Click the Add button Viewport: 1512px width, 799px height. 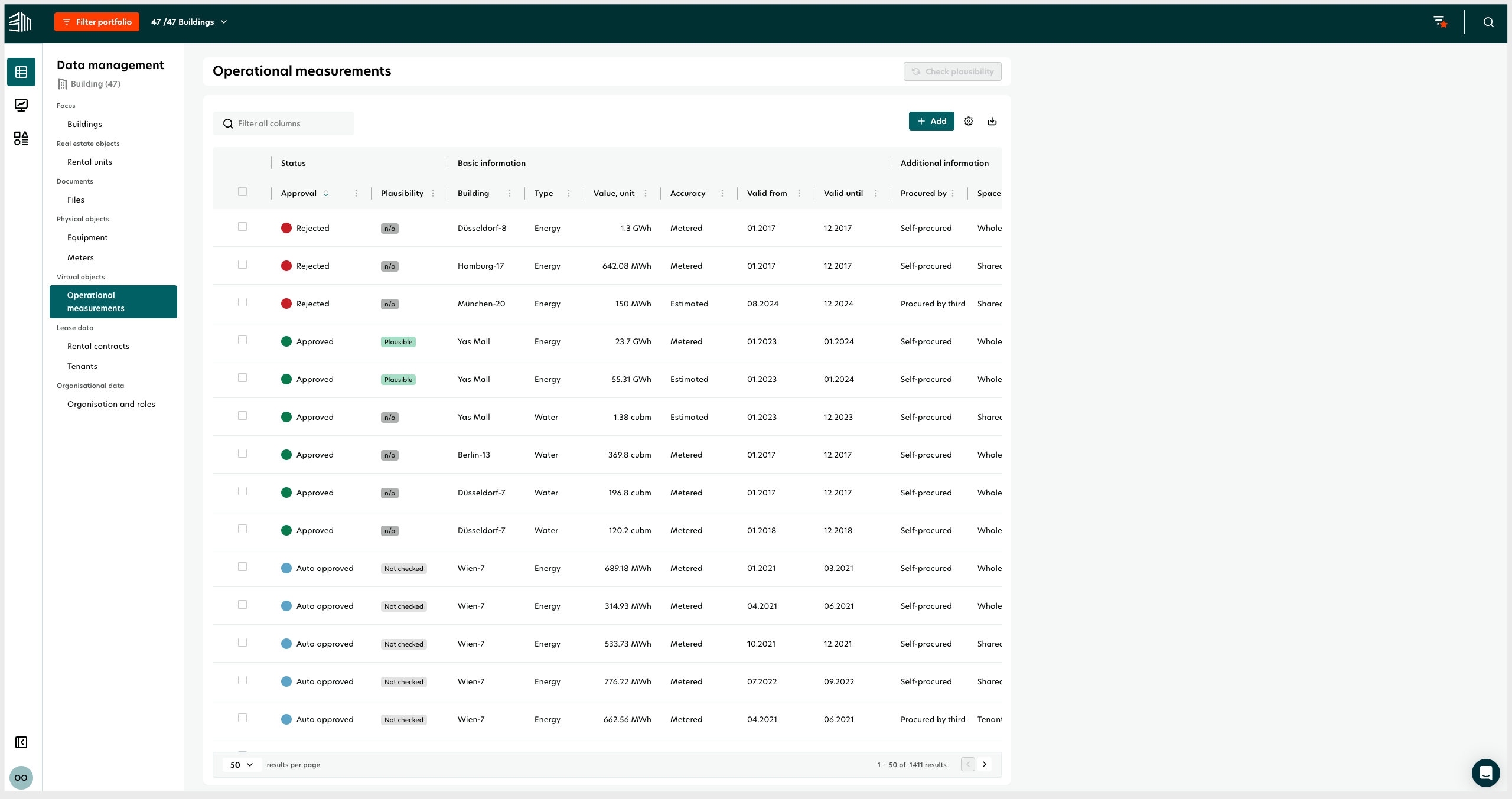(931, 121)
